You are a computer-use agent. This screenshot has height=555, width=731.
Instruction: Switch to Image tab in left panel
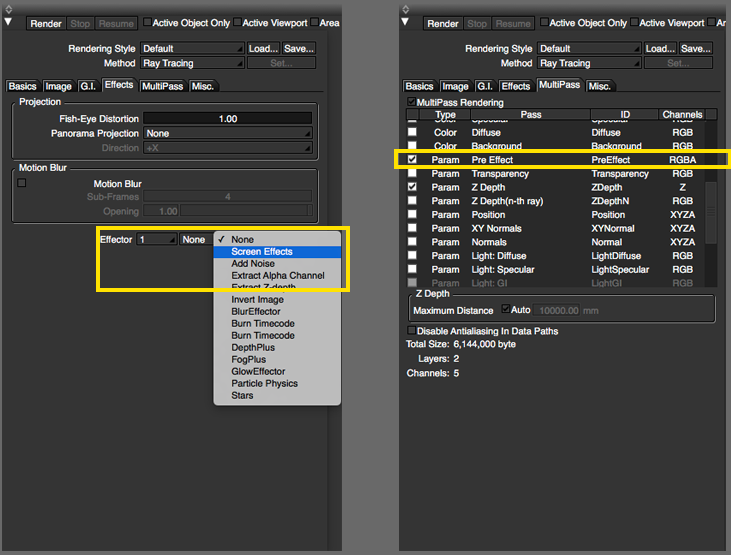(58, 86)
